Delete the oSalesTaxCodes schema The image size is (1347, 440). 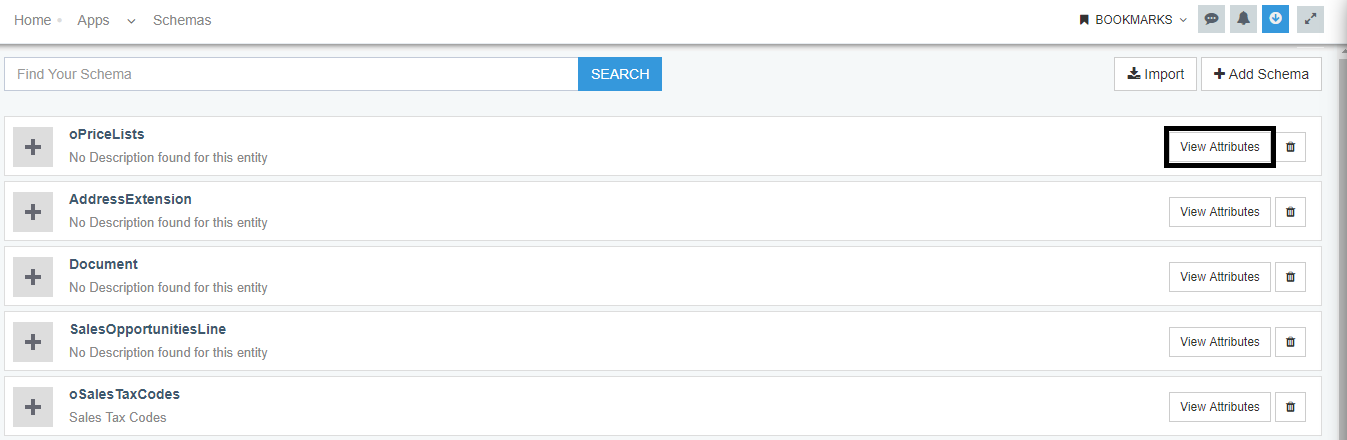click(x=1290, y=407)
